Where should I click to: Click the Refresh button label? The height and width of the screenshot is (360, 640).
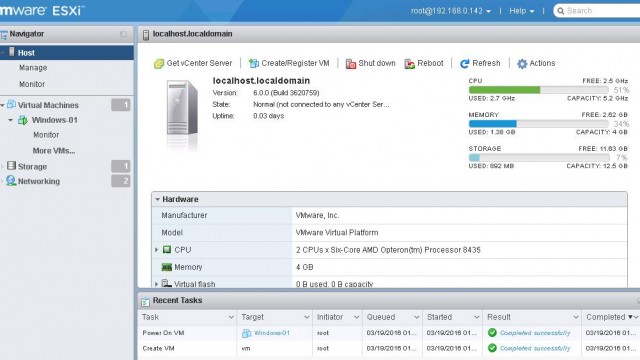(486, 63)
